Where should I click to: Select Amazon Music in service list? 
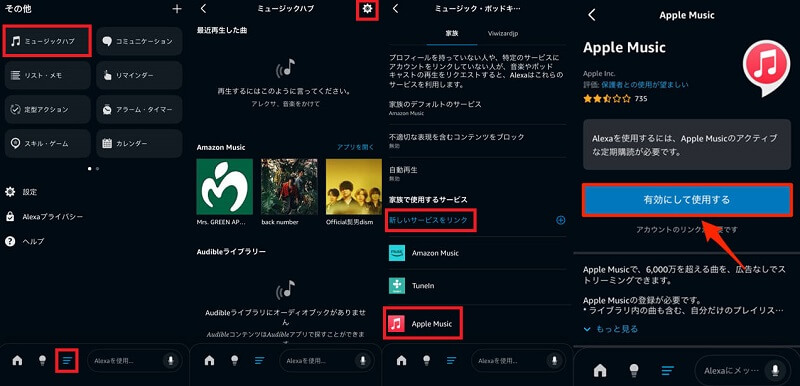tap(478, 253)
